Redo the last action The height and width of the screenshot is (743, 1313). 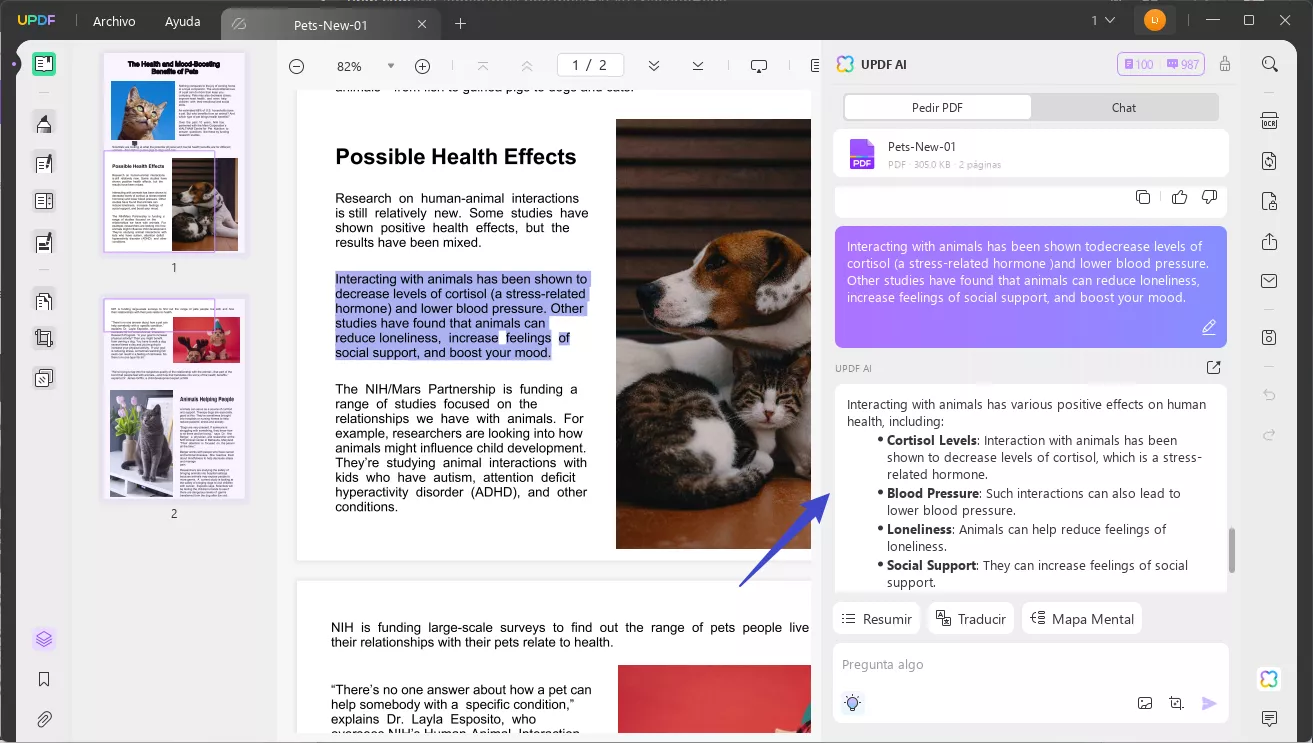click(x=1270, y=434)
